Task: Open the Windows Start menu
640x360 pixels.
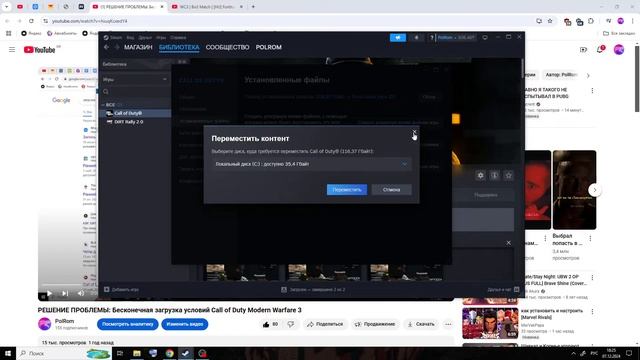Action: (x=8, y=353)
